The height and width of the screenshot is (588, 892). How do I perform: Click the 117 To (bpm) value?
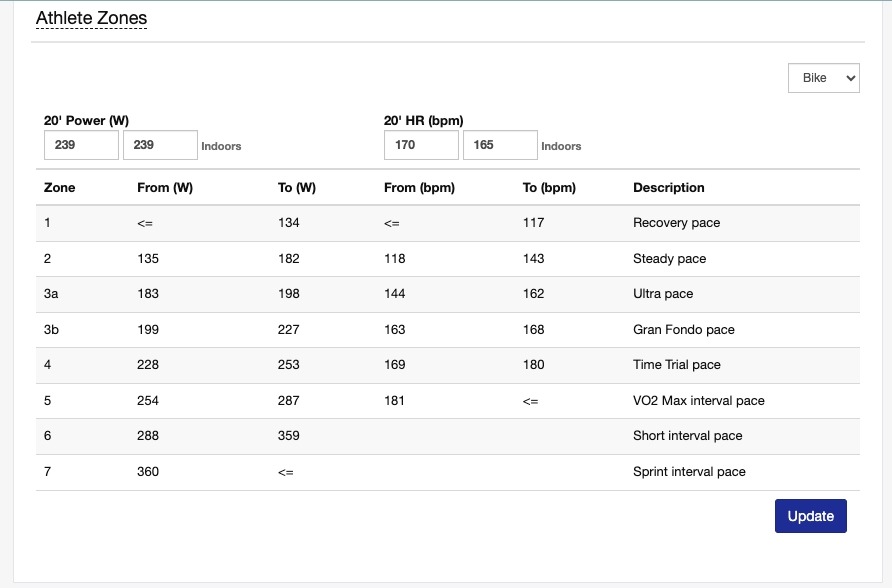pos(534,223)
